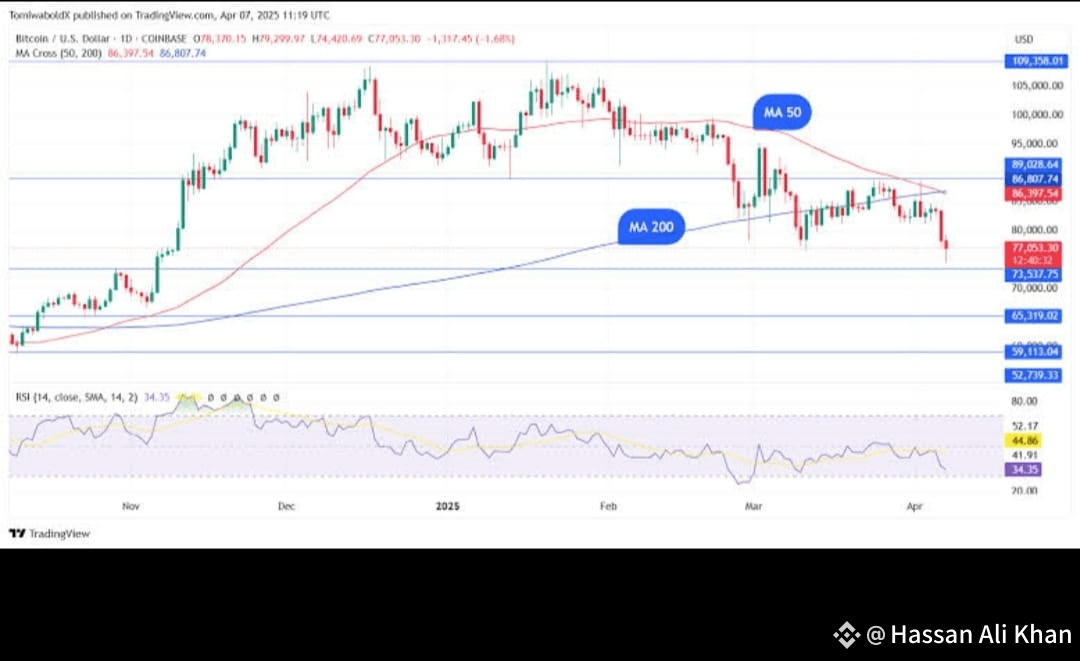Click the 2025 label on time axis
The height and width of the screenshot is (661, 1080).
(448, 506)
